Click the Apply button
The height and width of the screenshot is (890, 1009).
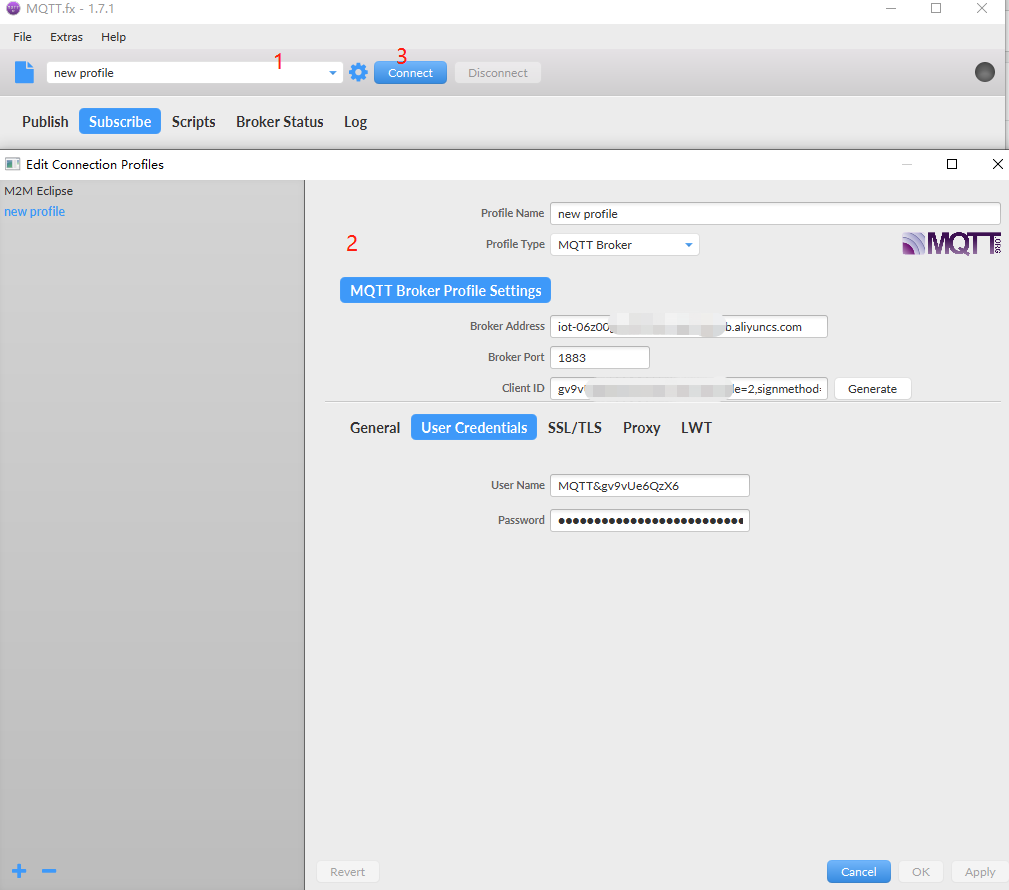click(x=980, y=871)
